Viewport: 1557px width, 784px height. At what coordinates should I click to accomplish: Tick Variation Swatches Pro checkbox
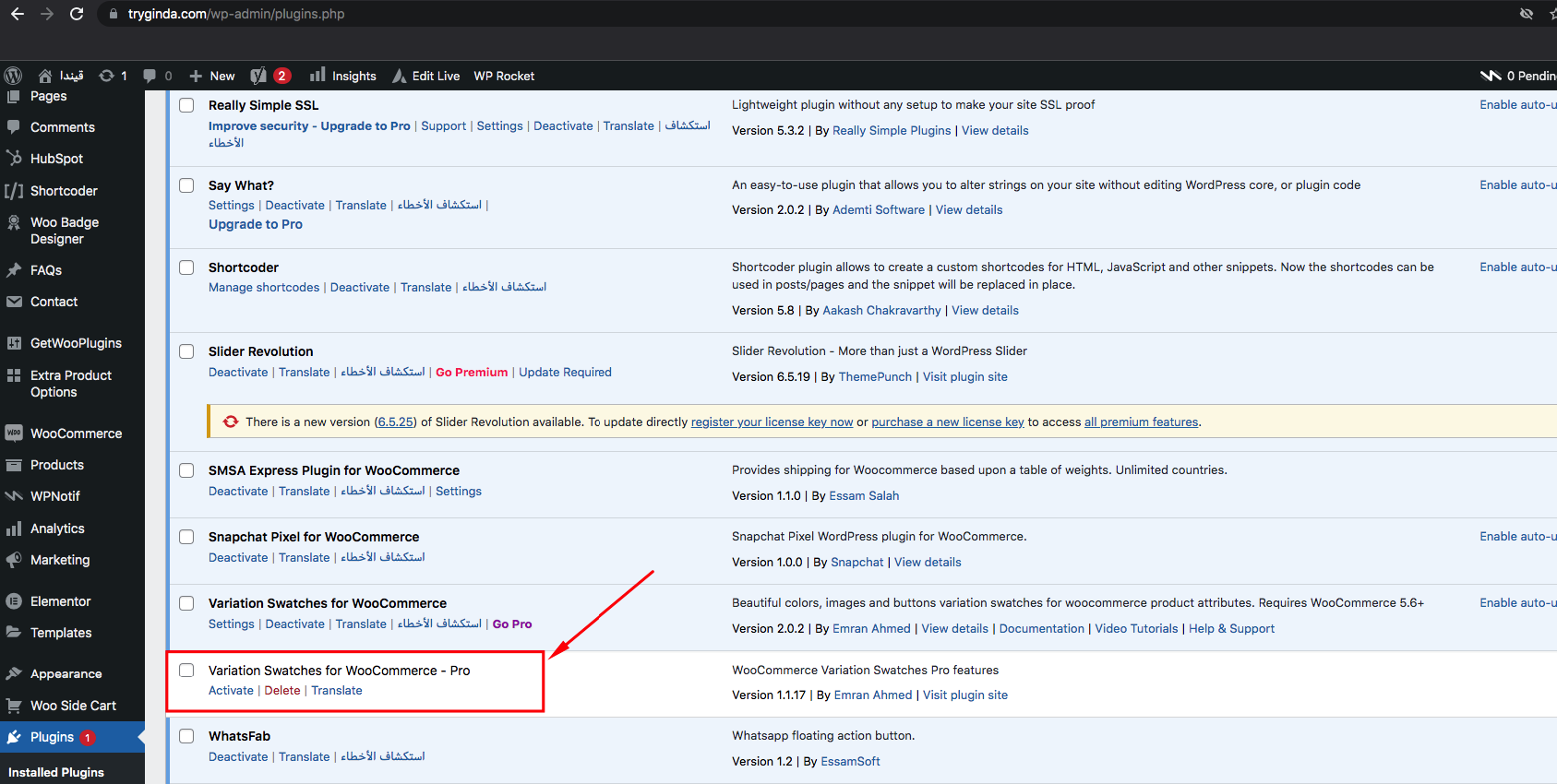point(186,671)
